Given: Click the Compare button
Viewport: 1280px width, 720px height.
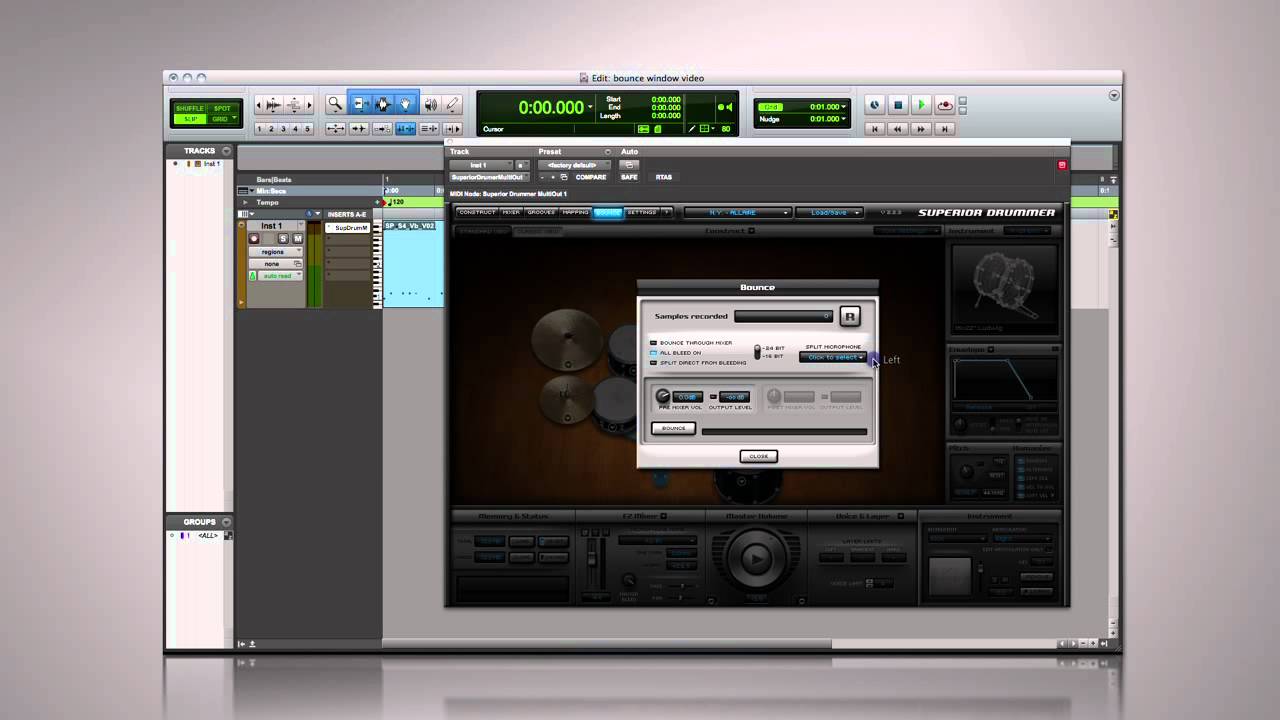Looking at the screenshot, I should tap(590, 177).
